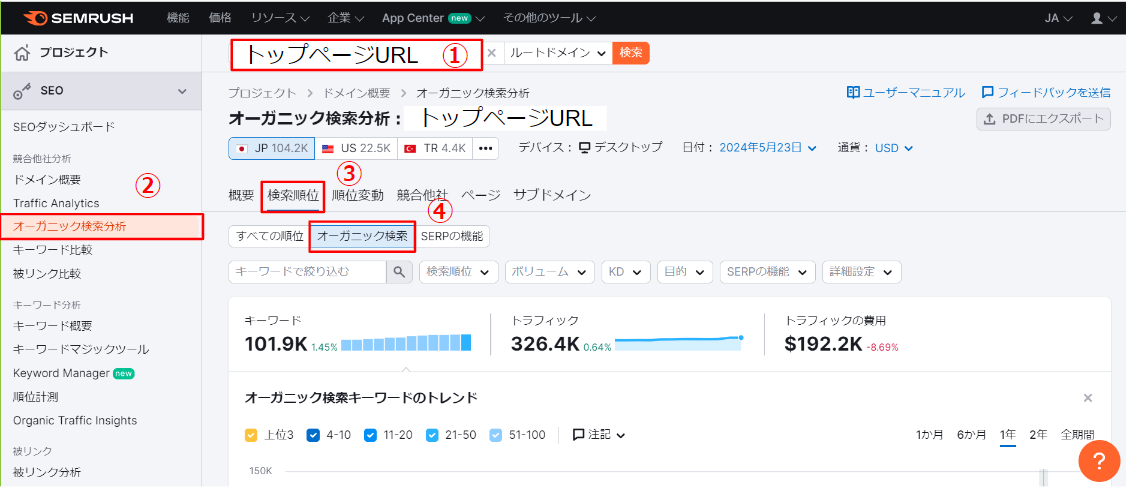Click the Semrush logo icon
This screenshot has height=487, width=1126.
click(x=33, y=18)
